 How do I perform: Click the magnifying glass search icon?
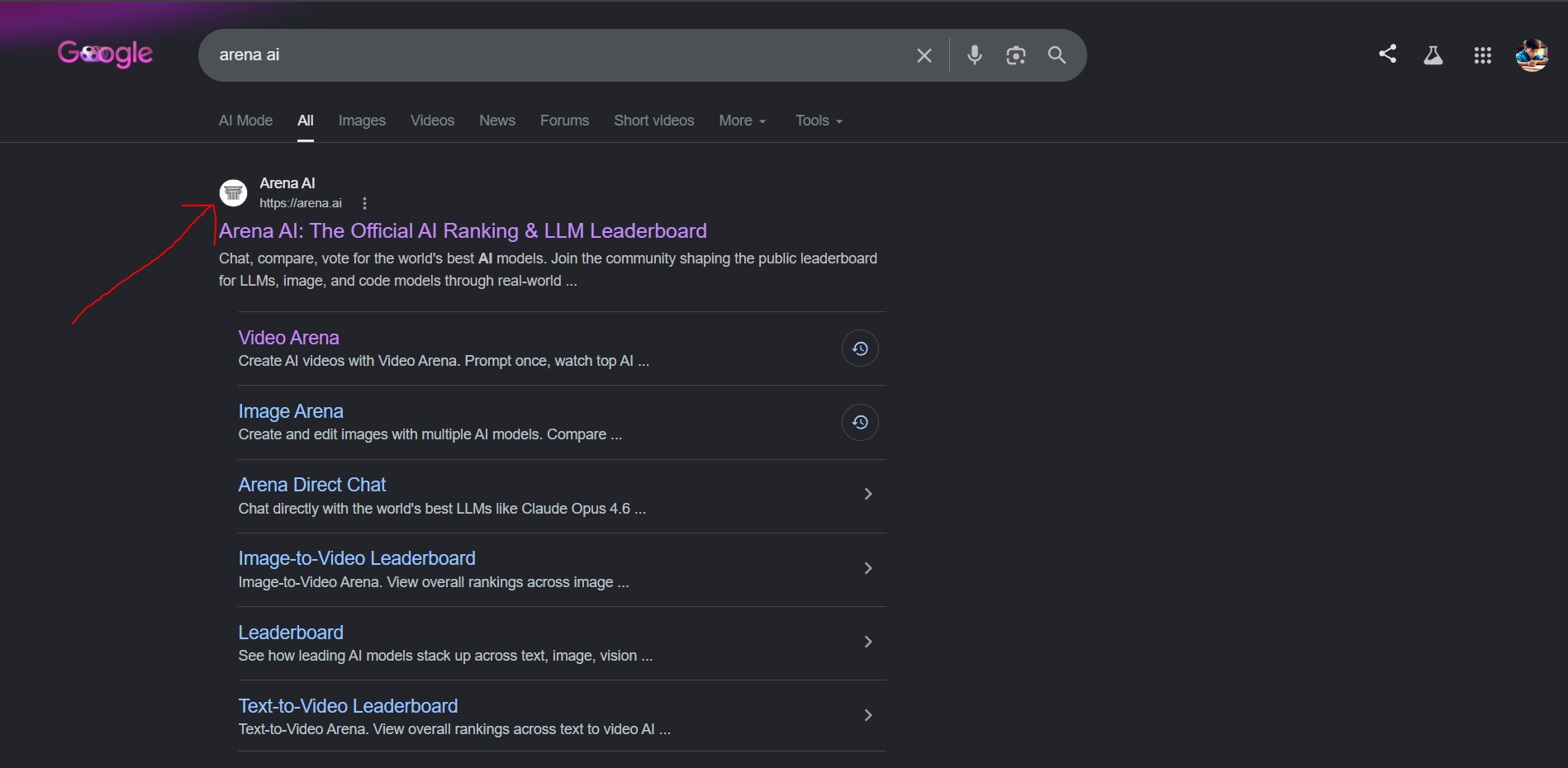click(x=1057, y=55)
